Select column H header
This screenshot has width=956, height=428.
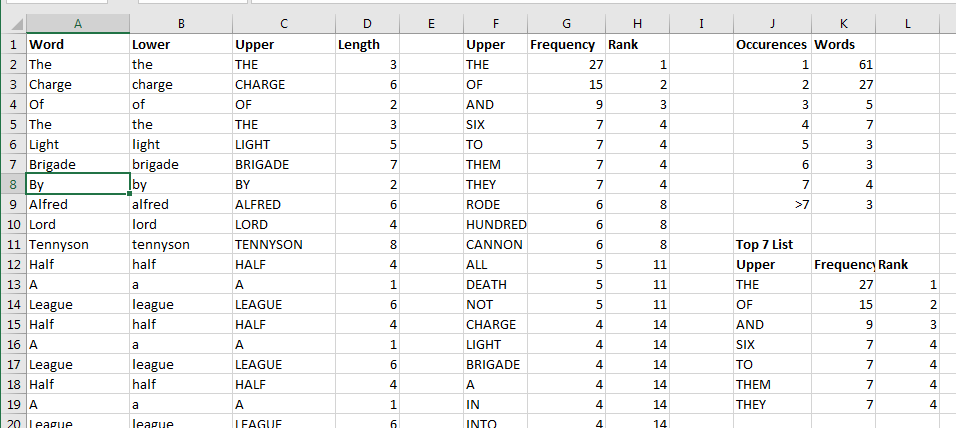tap(637, 22)
